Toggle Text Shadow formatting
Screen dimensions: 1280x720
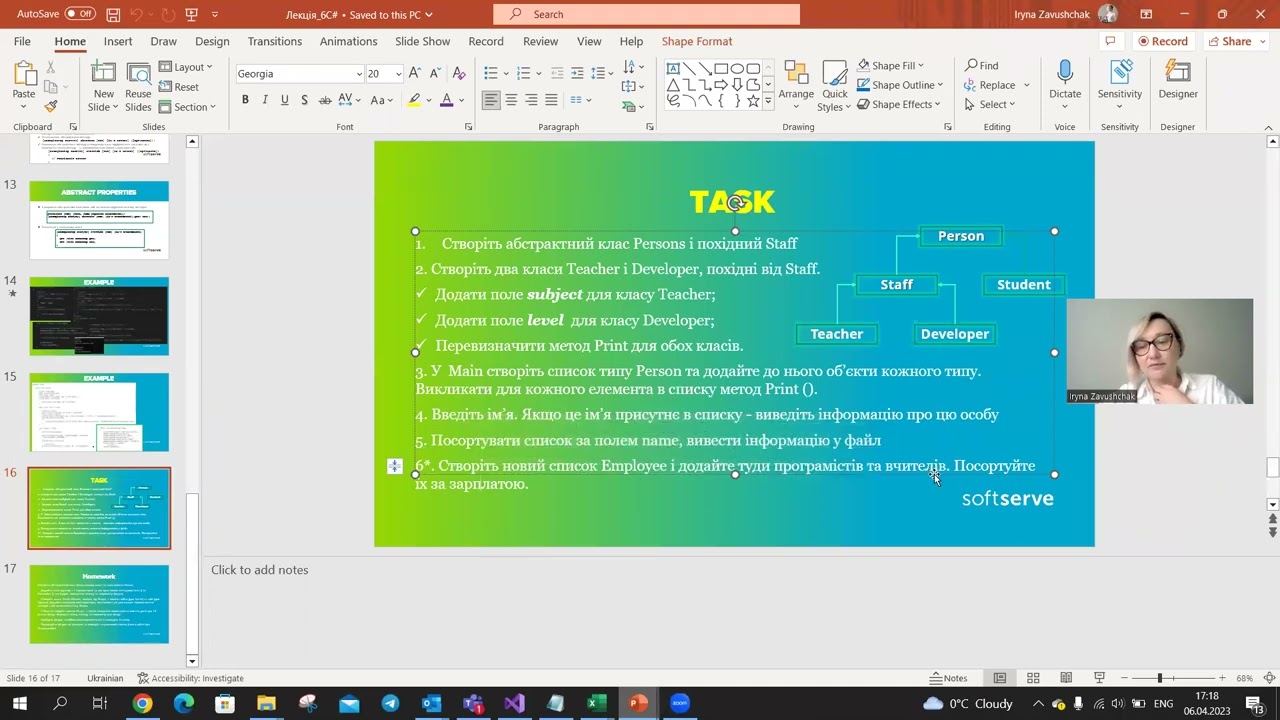(x=304, y=100)
